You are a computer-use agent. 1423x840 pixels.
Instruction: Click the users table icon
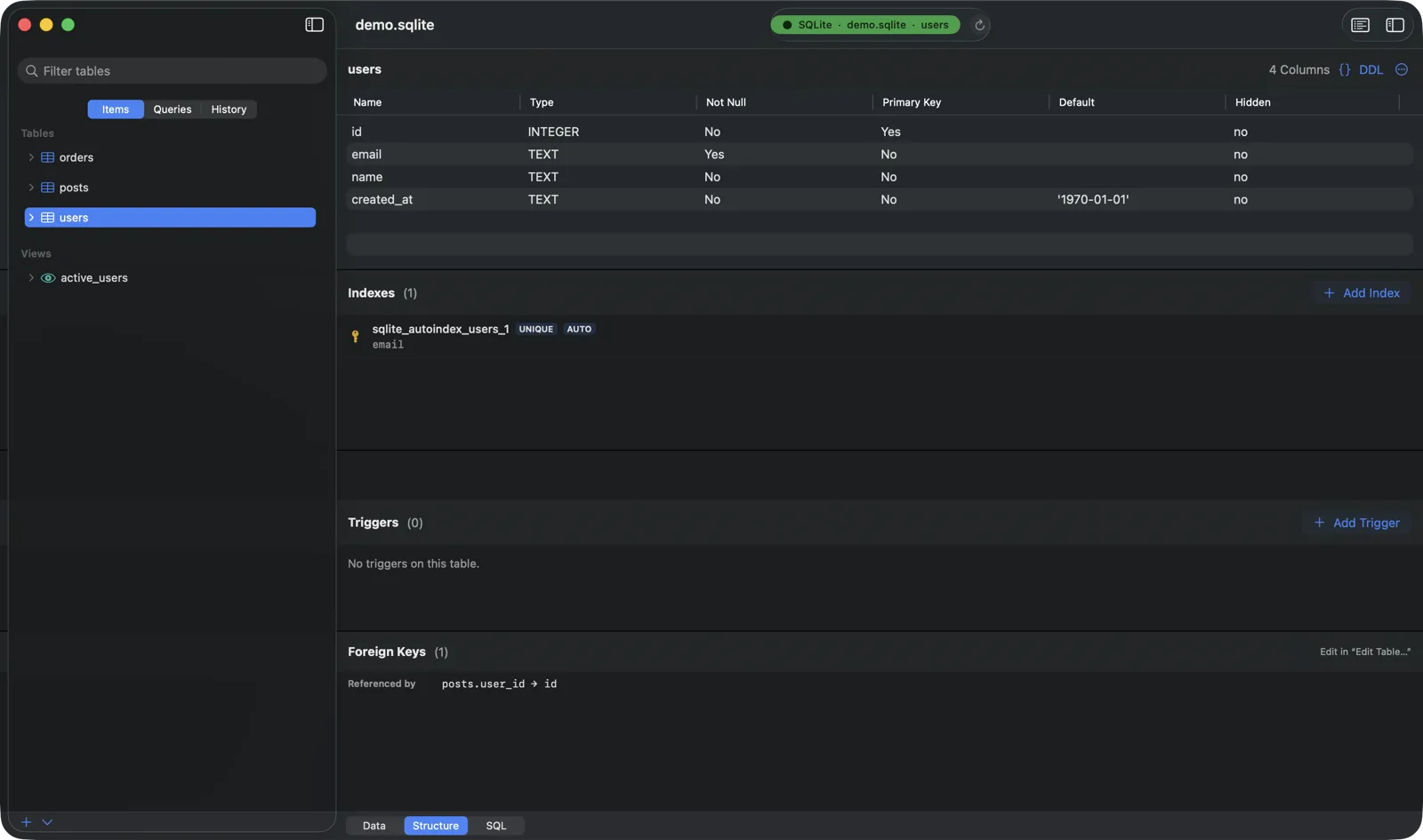(x=48, y=218)
